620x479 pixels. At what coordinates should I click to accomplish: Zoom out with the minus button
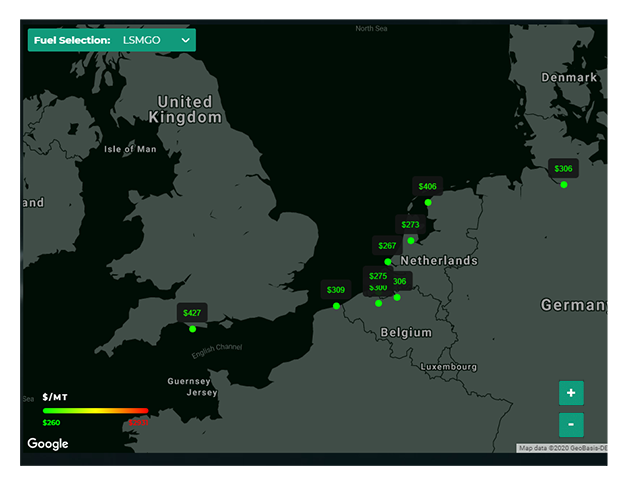[x=571, y=424]
